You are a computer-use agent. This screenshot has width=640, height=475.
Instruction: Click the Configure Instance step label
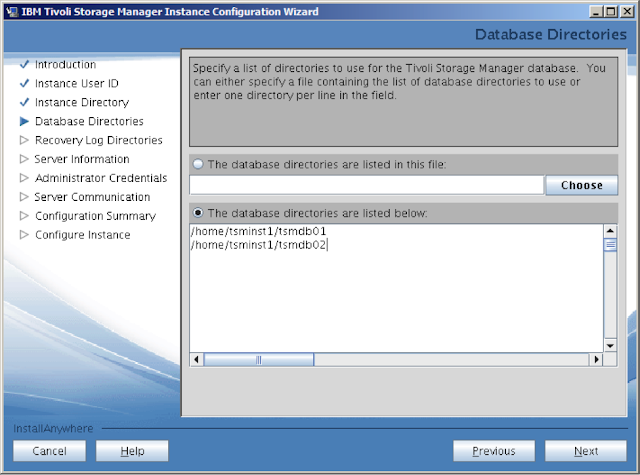coord(83,235)
